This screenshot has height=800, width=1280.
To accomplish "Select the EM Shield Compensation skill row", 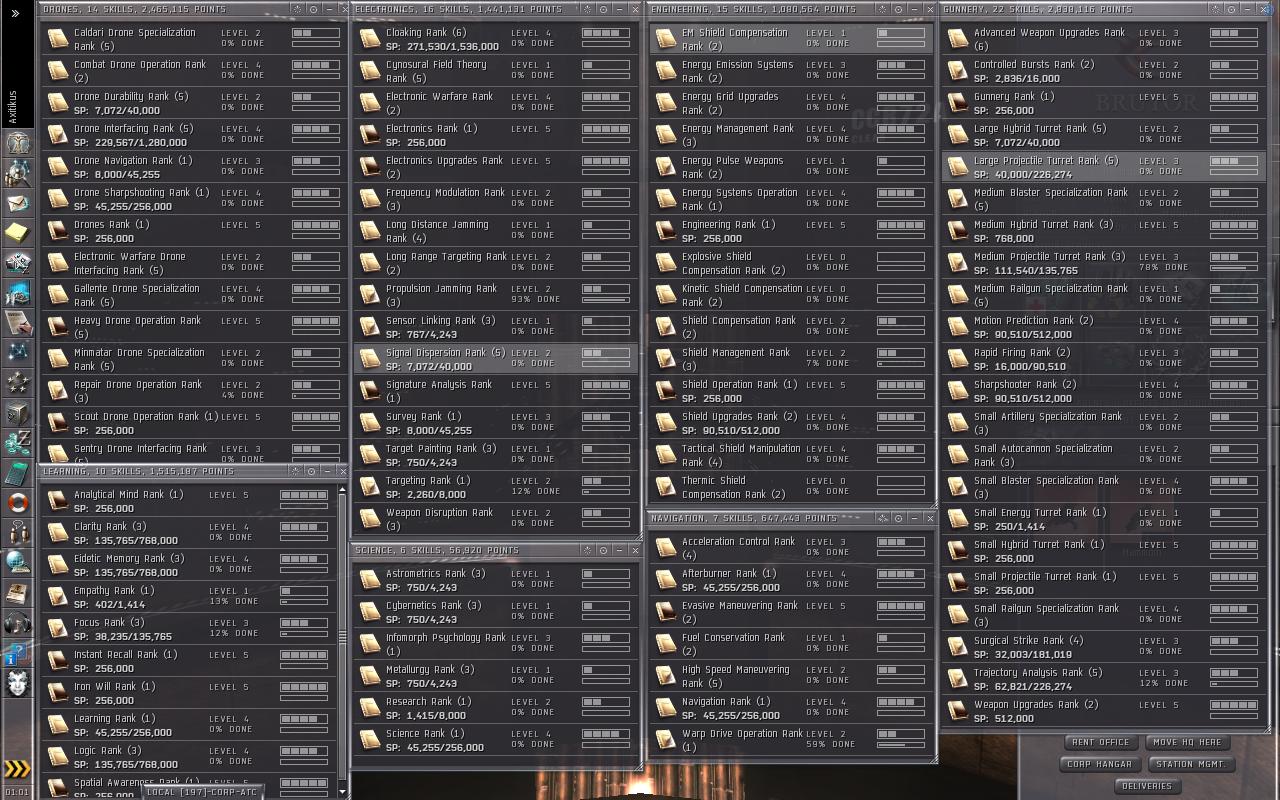I will tap(791, 39).
